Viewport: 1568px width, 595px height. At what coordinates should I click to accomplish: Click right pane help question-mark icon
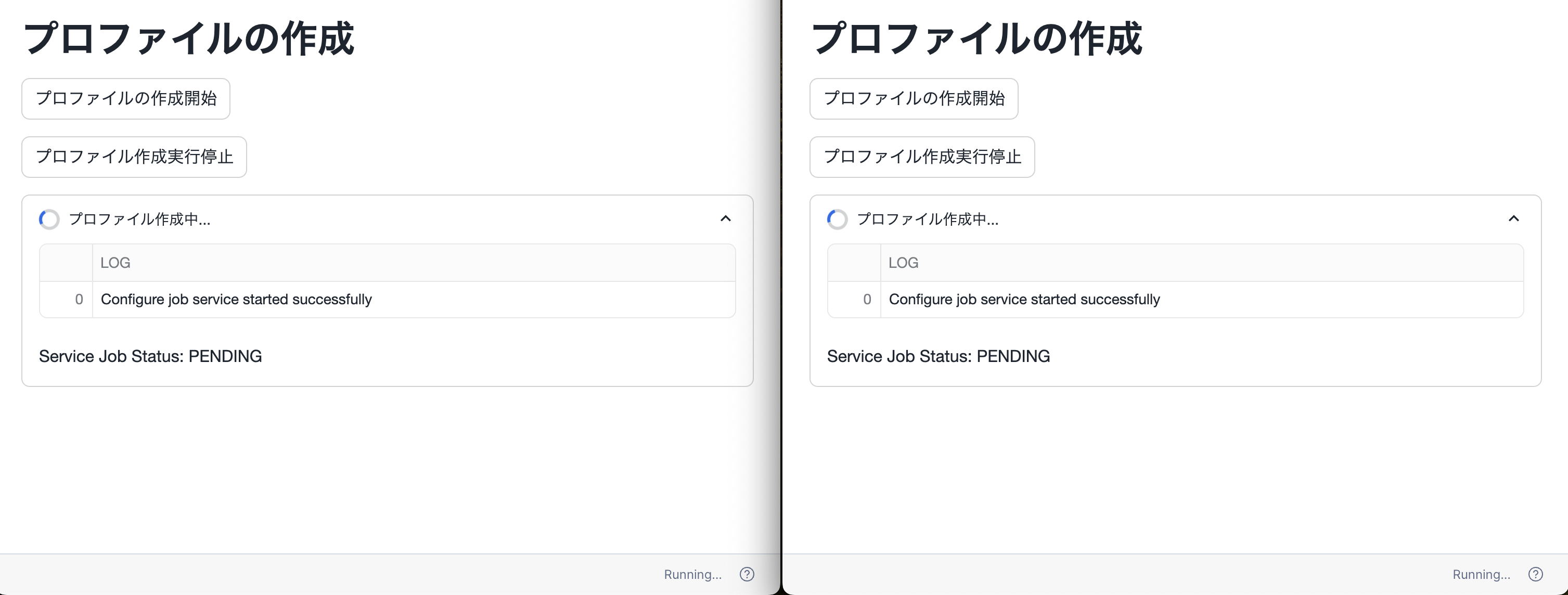click(x=1535, y=574)
